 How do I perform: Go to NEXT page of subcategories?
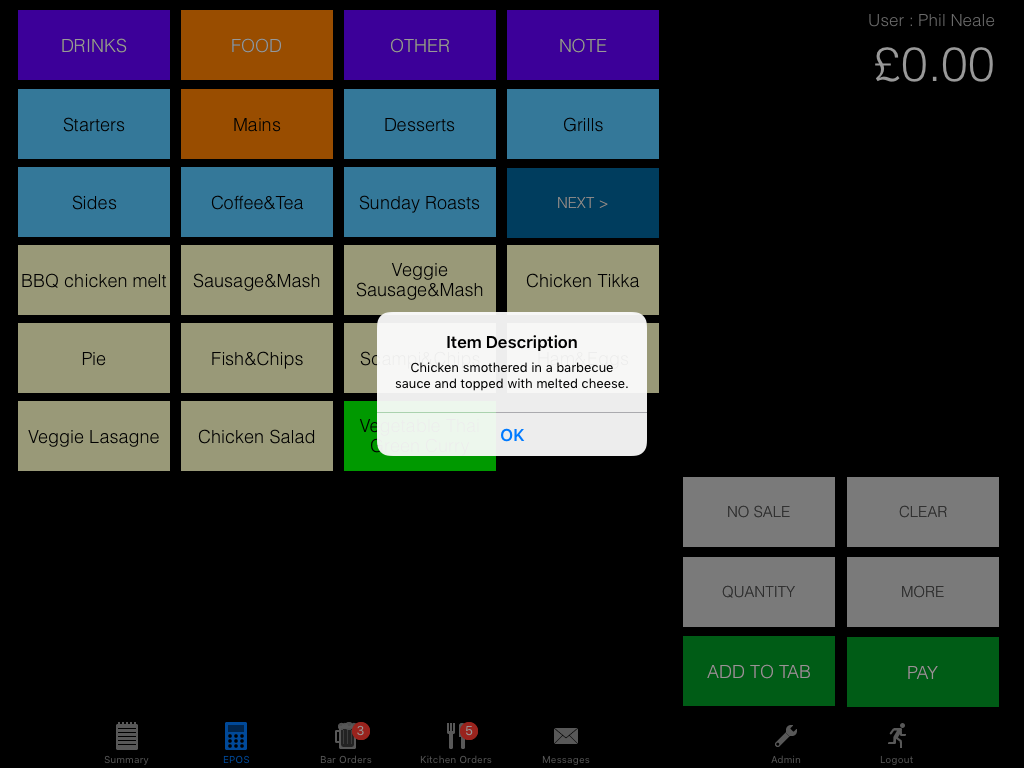tap(583, 202)
